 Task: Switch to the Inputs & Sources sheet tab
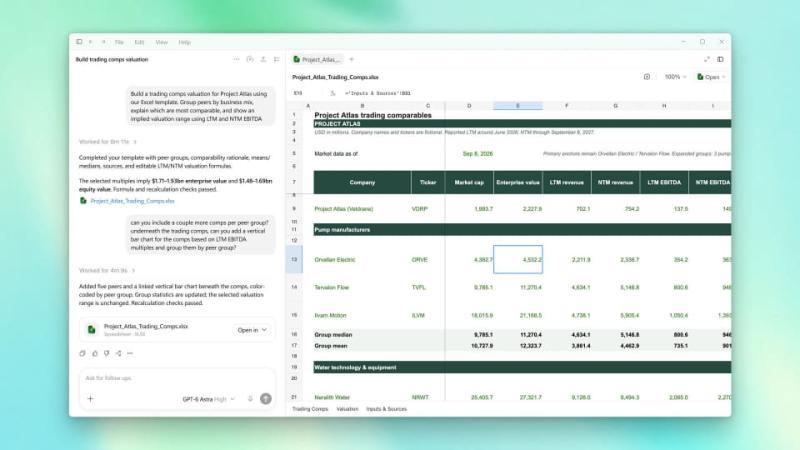click(x=386, y=409)
